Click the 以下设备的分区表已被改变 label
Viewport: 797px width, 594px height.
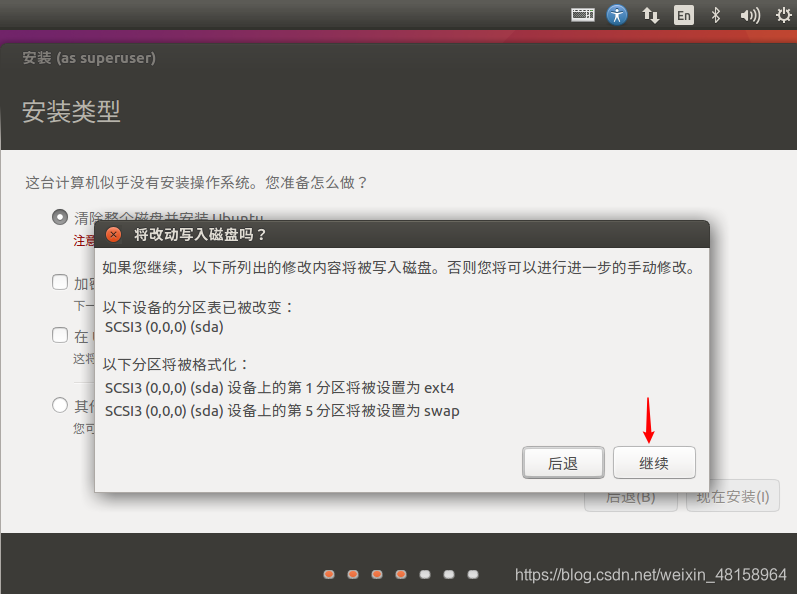(198, 307)
